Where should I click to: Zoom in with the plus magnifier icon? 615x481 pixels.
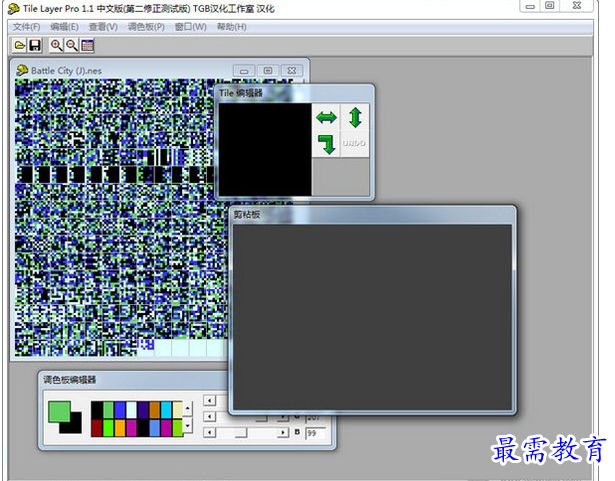56,46
